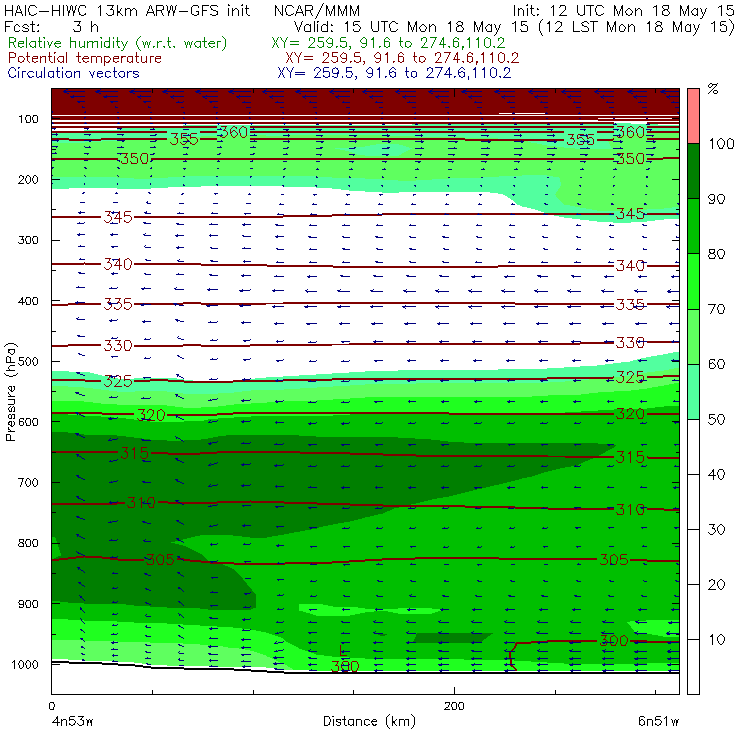This screenshot has width=740, height=740.
Task: Click the 200 hPa pressure axis label
Action: (28, 179)
